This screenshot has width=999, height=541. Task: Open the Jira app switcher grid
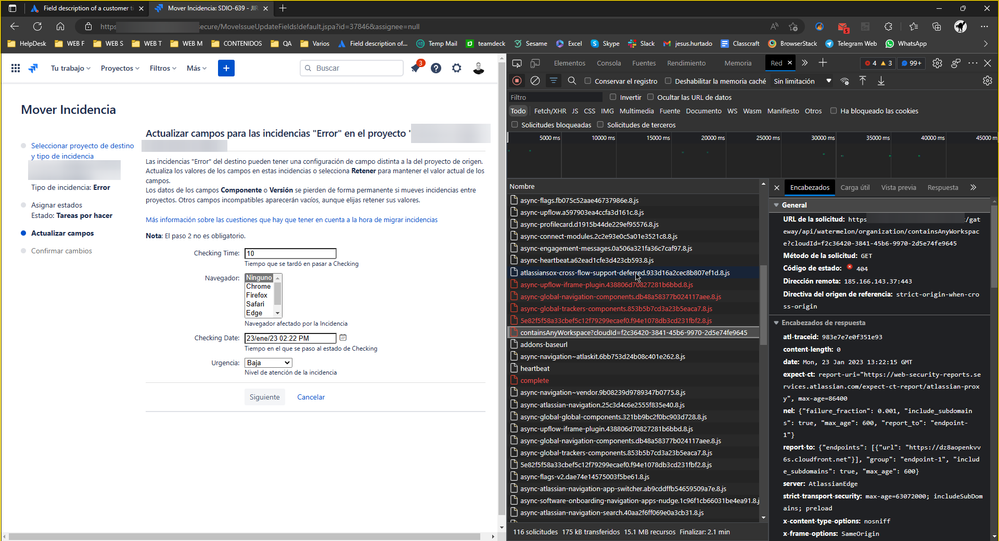[x=15, y=68]
